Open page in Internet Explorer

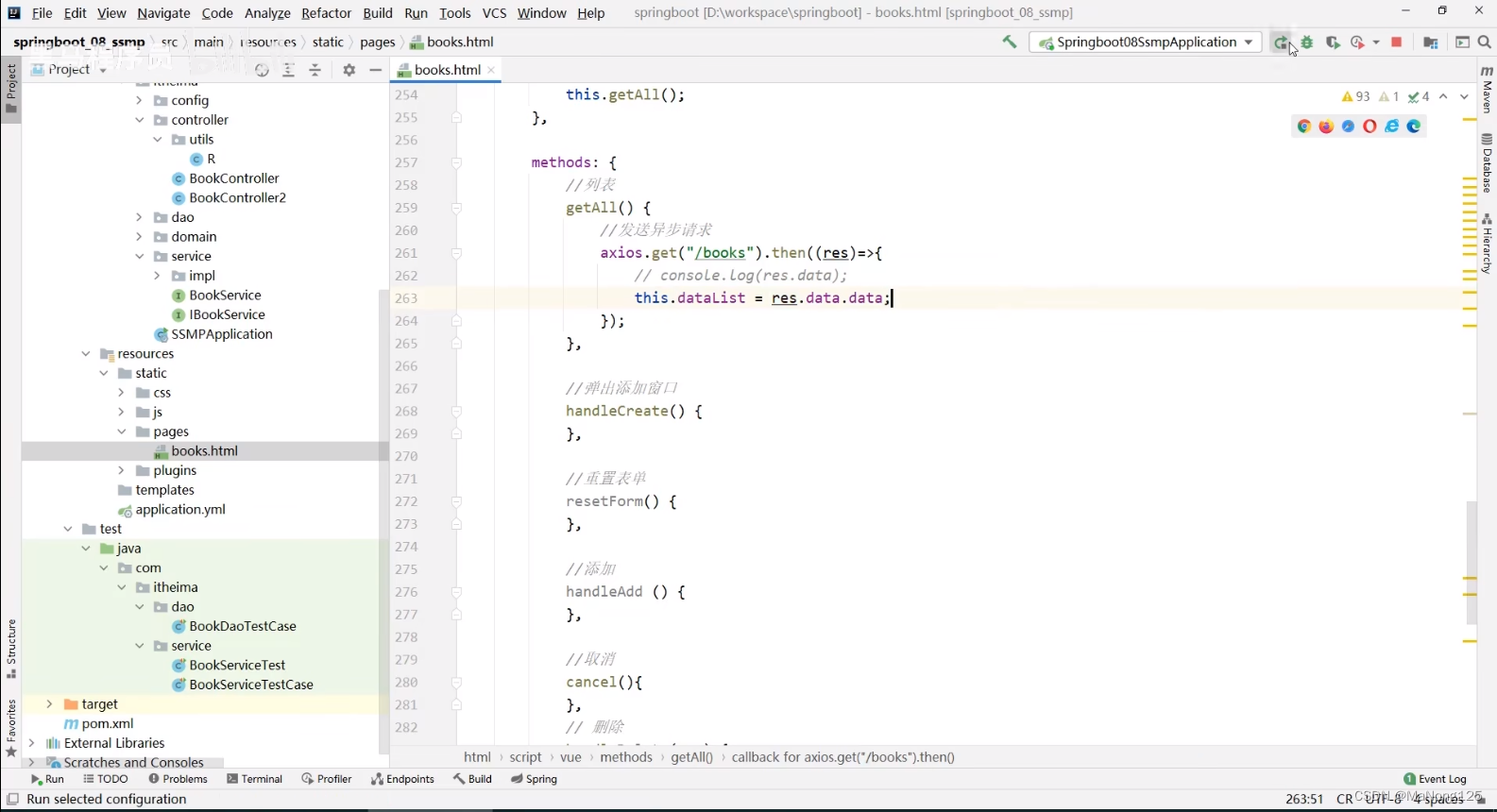pos(1392,127)
